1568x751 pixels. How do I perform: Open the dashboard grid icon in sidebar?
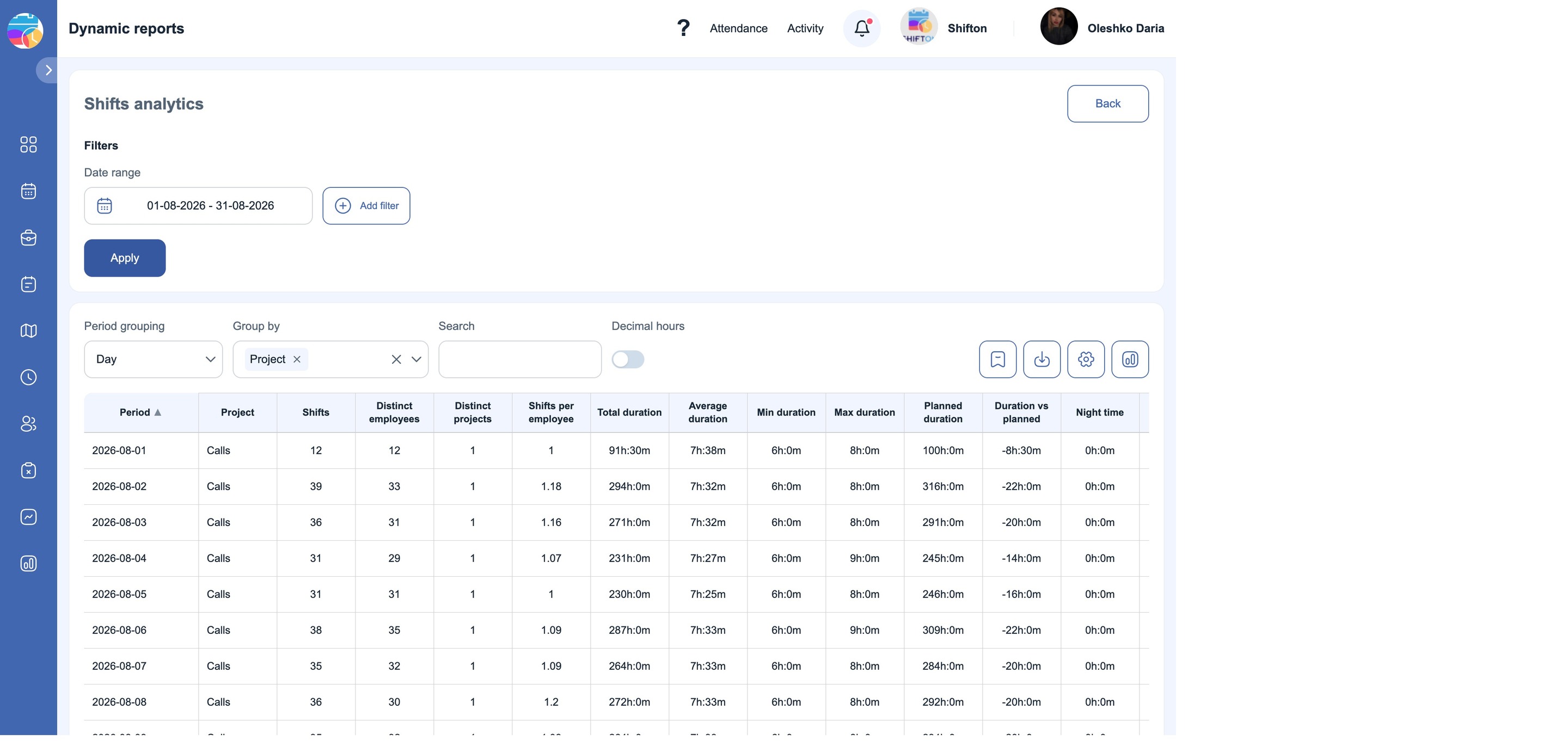[x=29, y=144]
